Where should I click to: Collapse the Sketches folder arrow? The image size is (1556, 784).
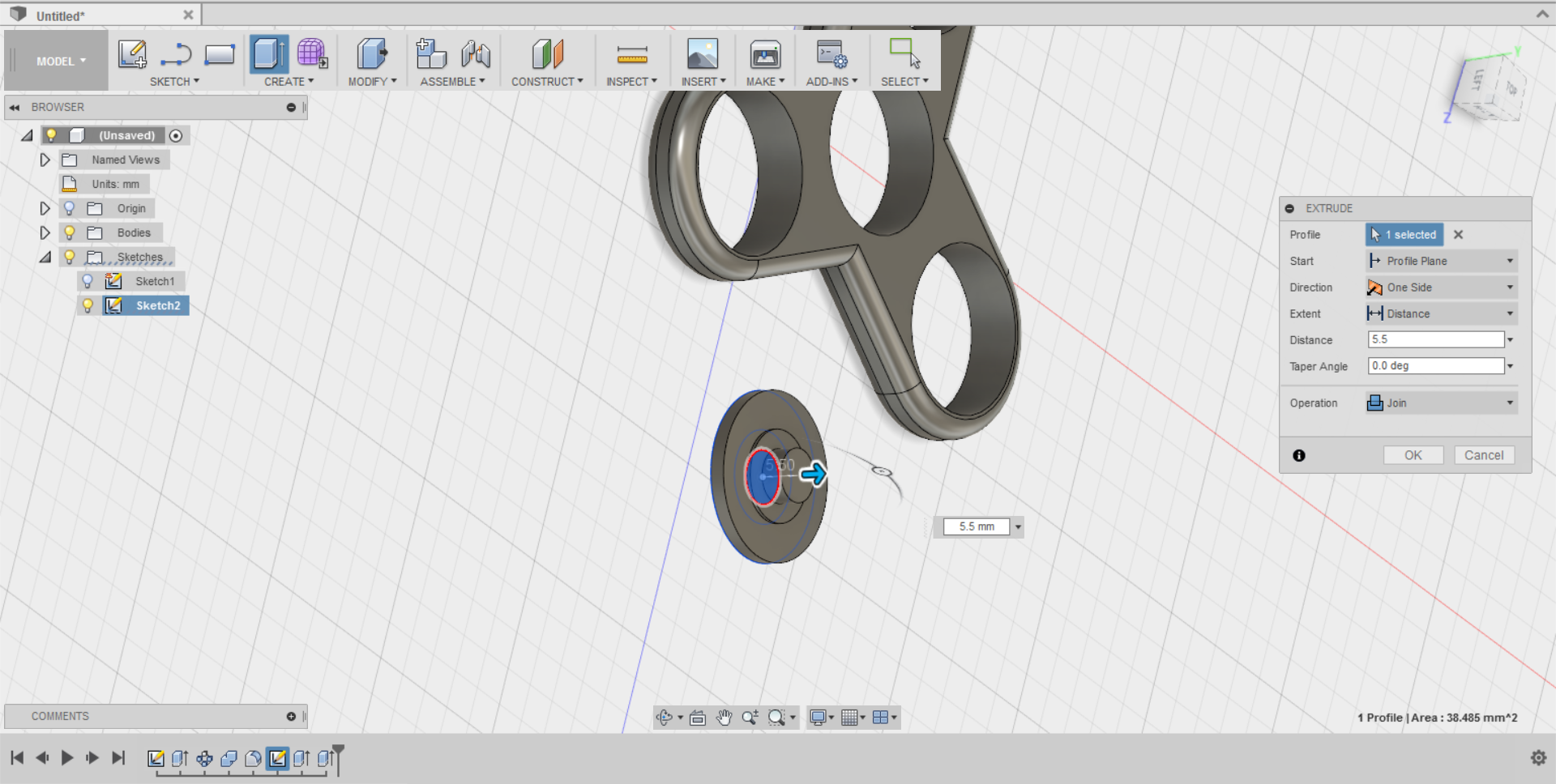pyautogui.click(x=45, y=257)
